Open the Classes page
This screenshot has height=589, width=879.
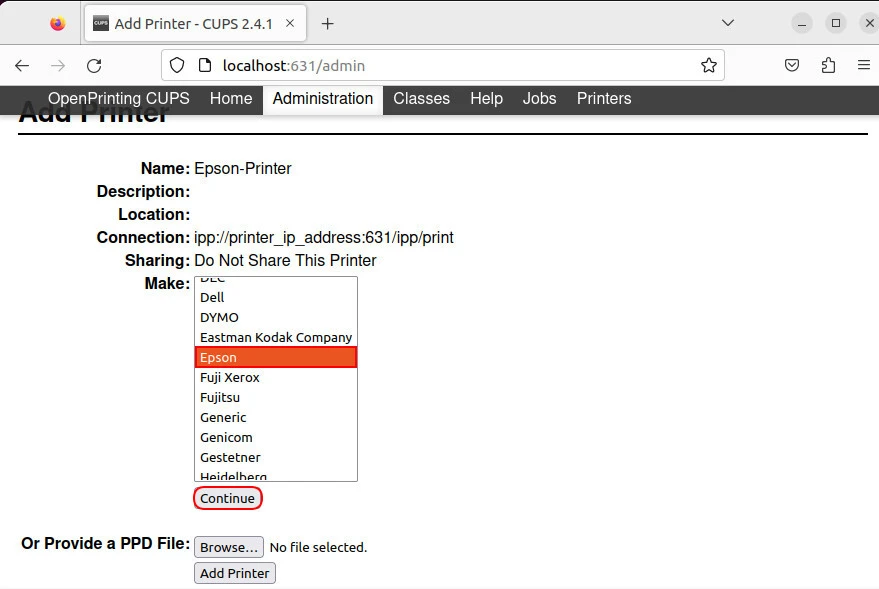pyautogui.click(x=421, y=99)
